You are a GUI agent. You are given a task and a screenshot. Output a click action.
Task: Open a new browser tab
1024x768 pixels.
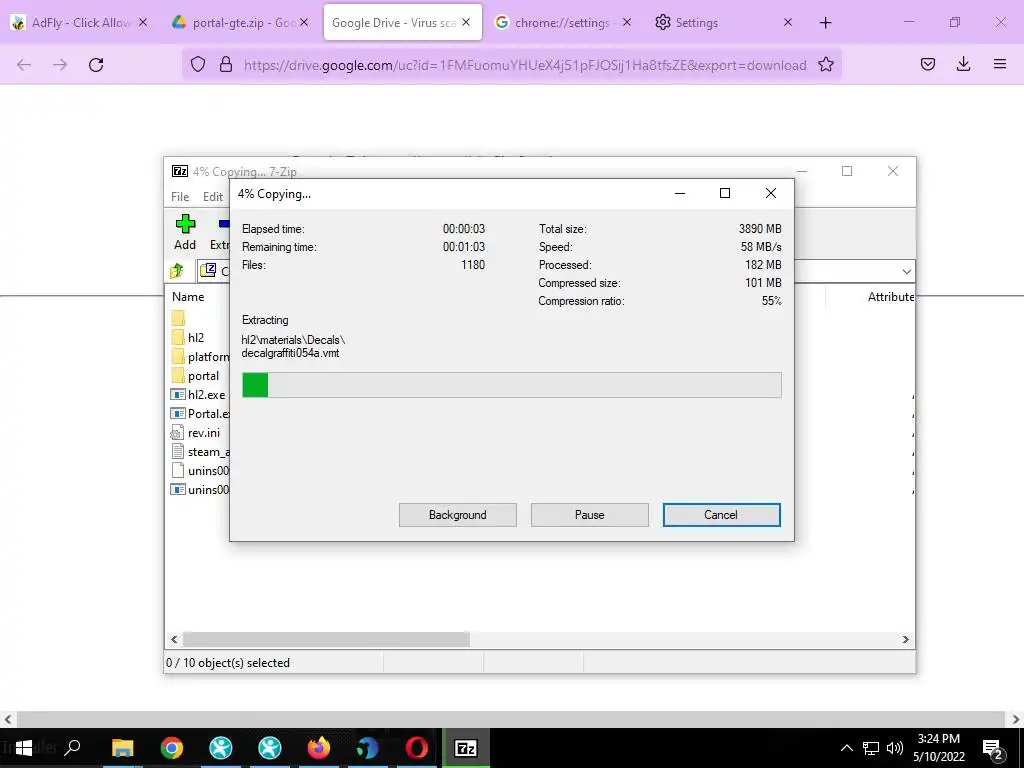(825, 23)
